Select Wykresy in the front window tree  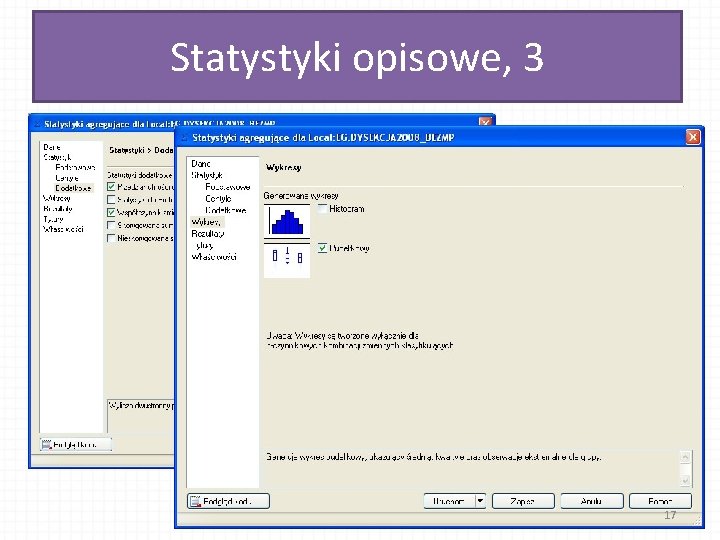click(x=206, y=222)
